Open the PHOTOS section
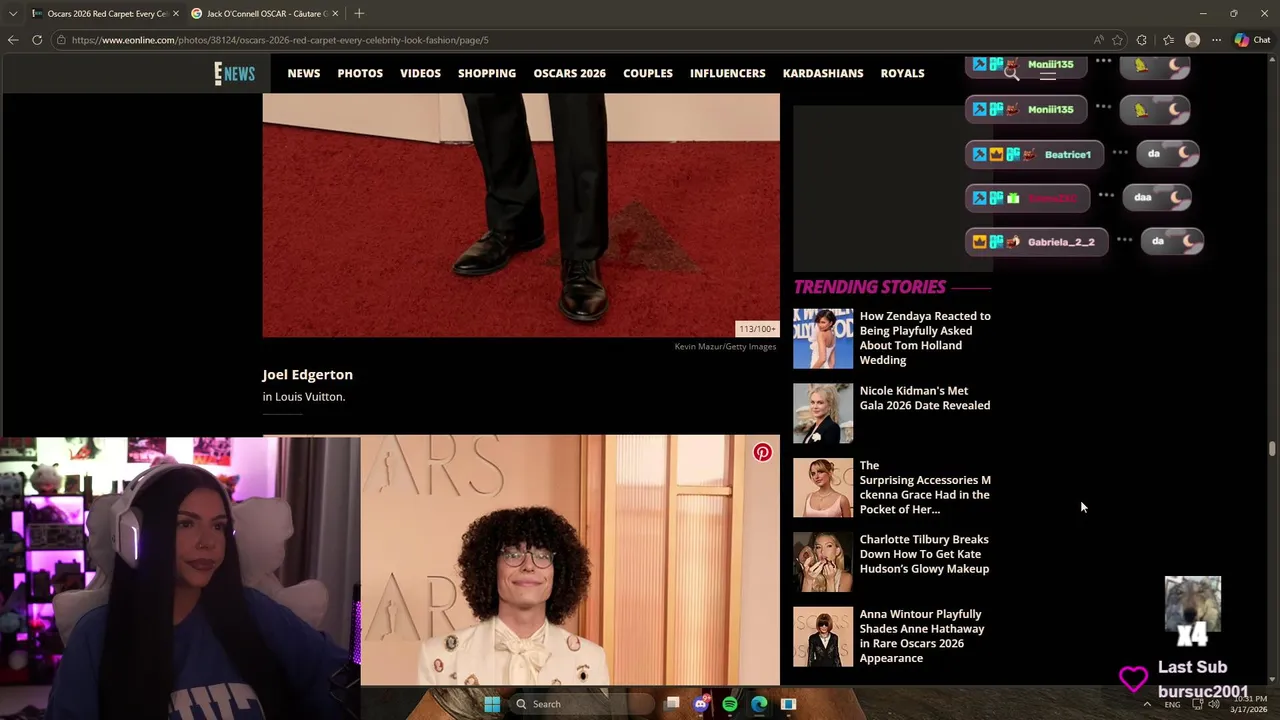Screen dimensions: 1280x720 pos(360,73)
